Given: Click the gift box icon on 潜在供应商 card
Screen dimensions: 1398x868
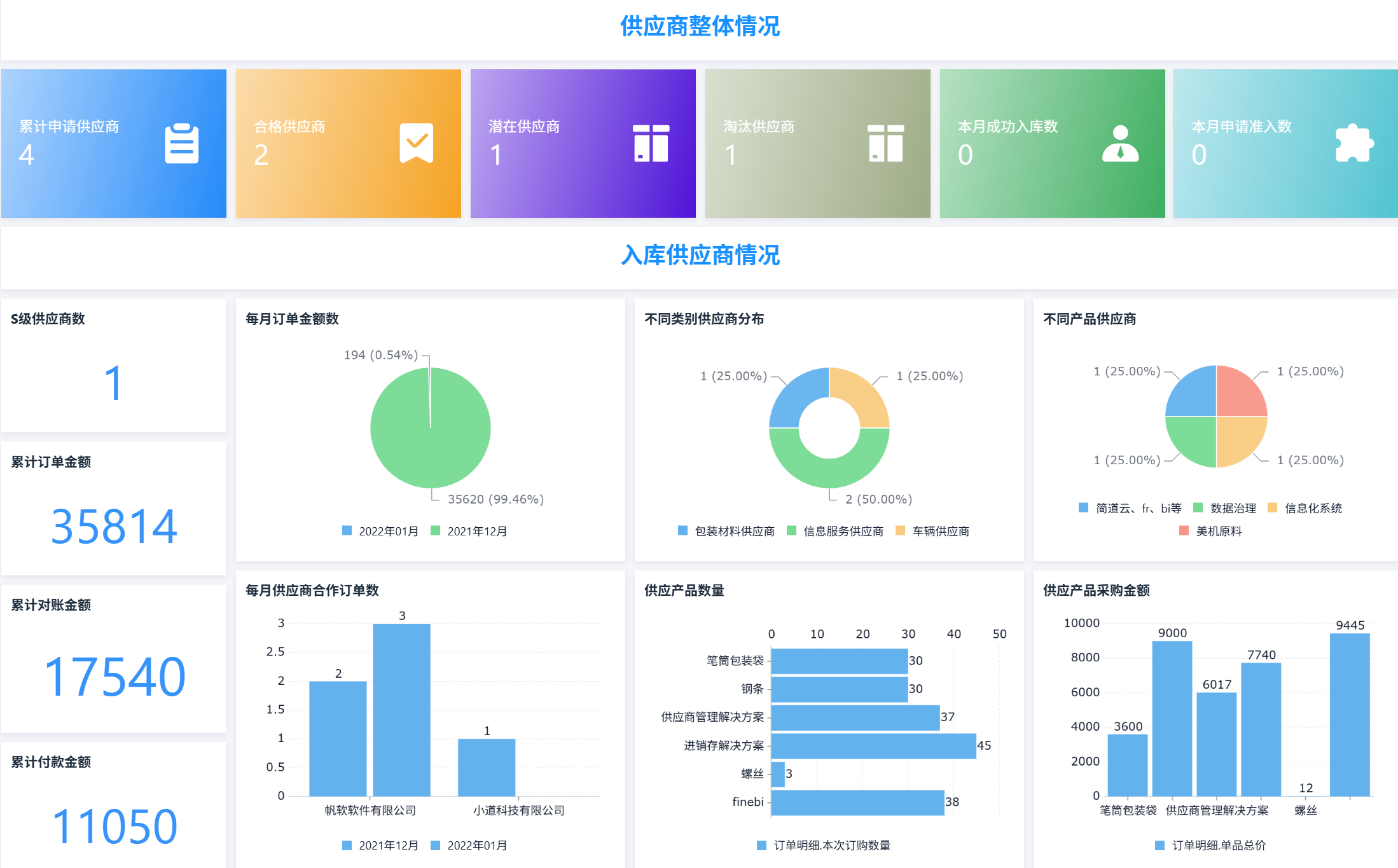Looking at the screenshot, I should click(x=651, y=143).
